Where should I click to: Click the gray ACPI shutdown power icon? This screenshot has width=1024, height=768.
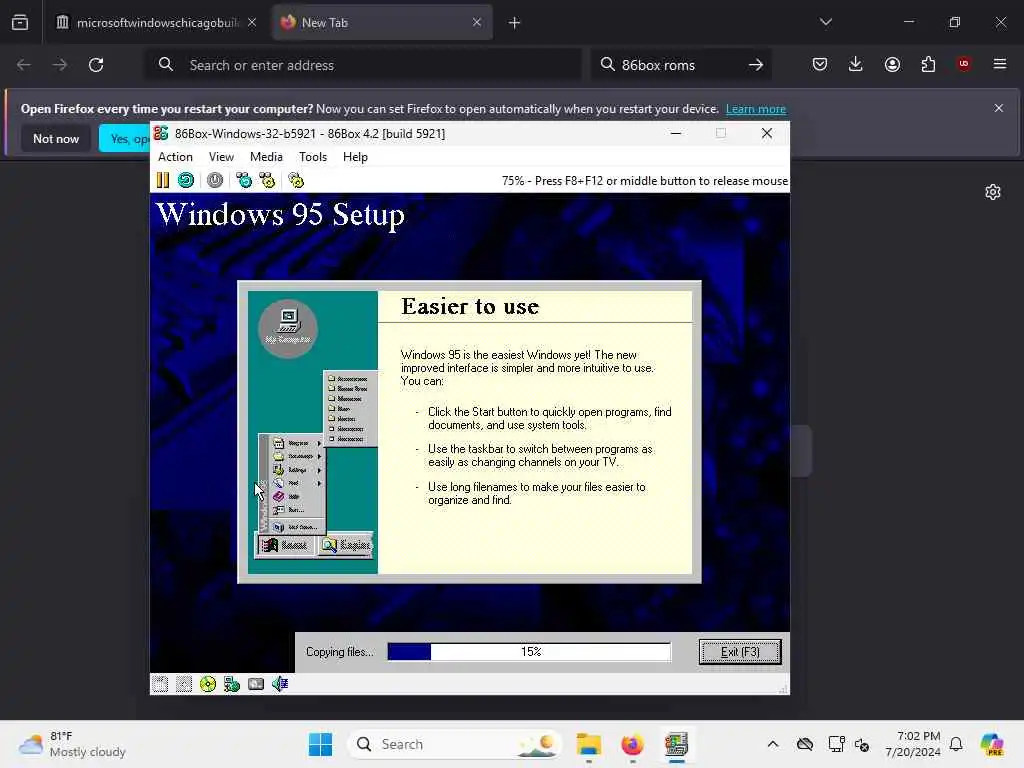(215, 180)
